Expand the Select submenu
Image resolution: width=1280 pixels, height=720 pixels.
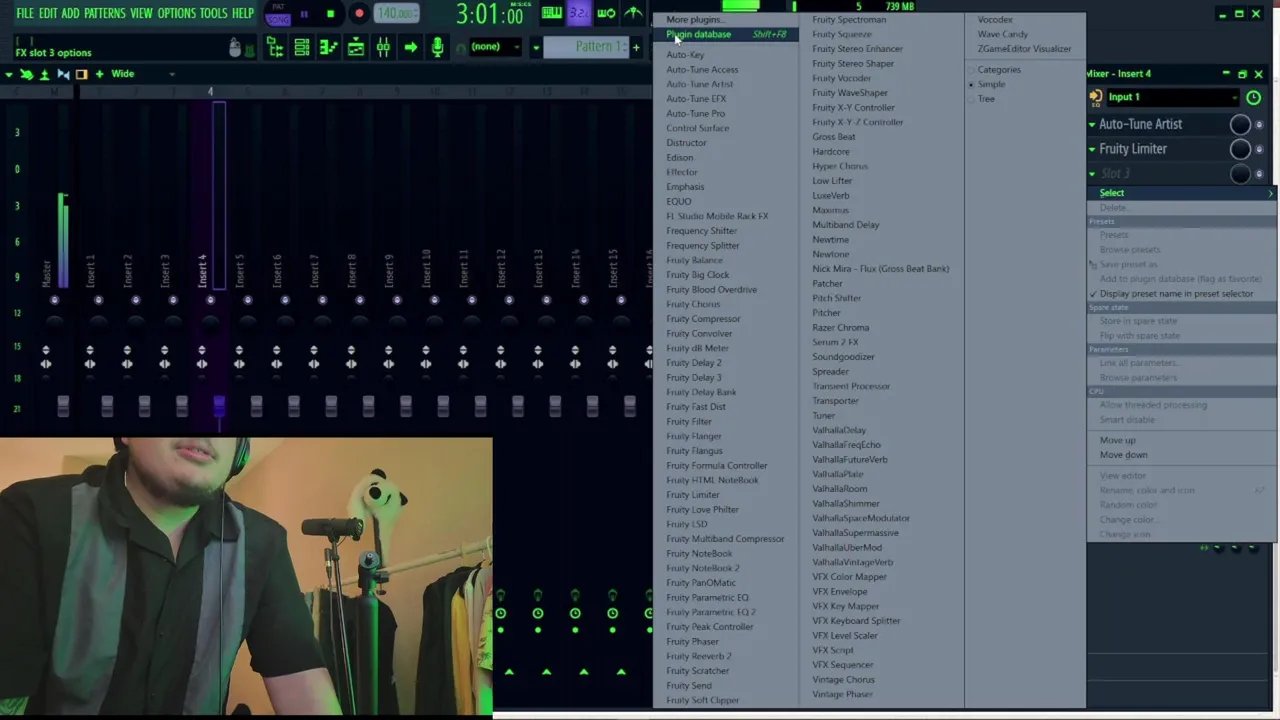pyautogui.click(x=1182, y=193)
